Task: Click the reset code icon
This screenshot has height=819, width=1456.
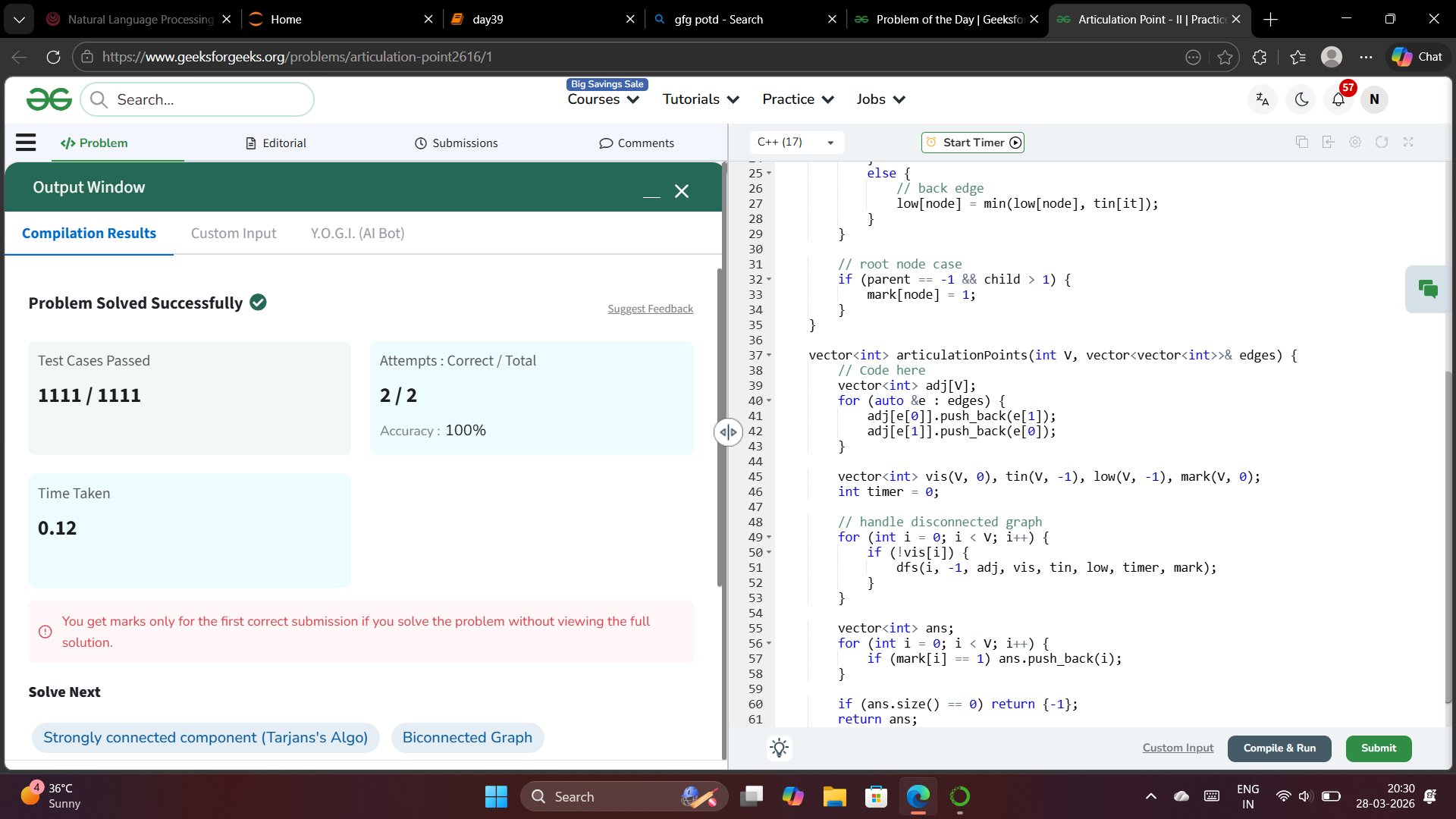Action: coord(1382,143)
